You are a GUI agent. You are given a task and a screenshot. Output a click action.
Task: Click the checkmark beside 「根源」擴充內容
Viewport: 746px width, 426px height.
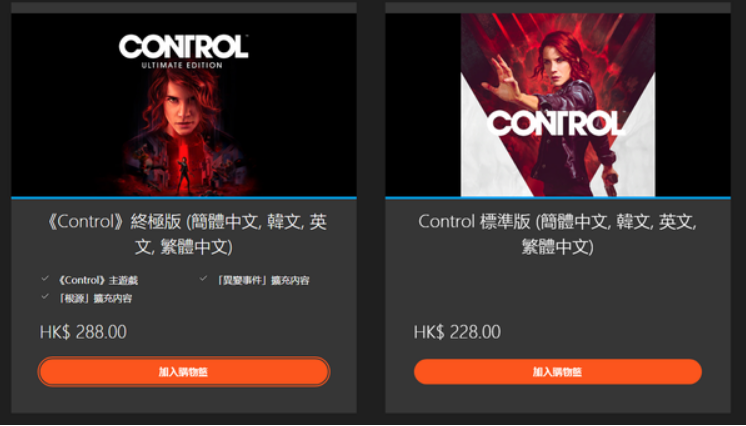pyautogui.click(x=45, y=296)
